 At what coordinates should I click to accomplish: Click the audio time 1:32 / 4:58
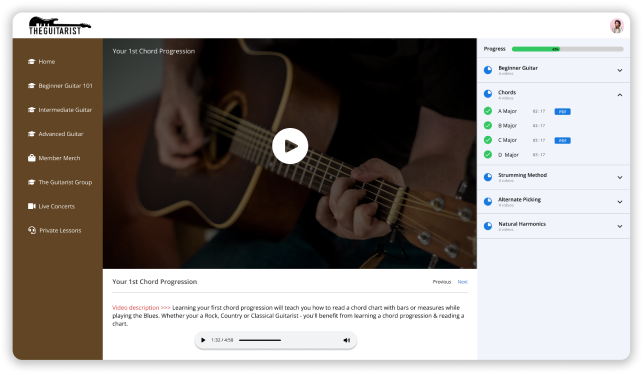[222, 340]
